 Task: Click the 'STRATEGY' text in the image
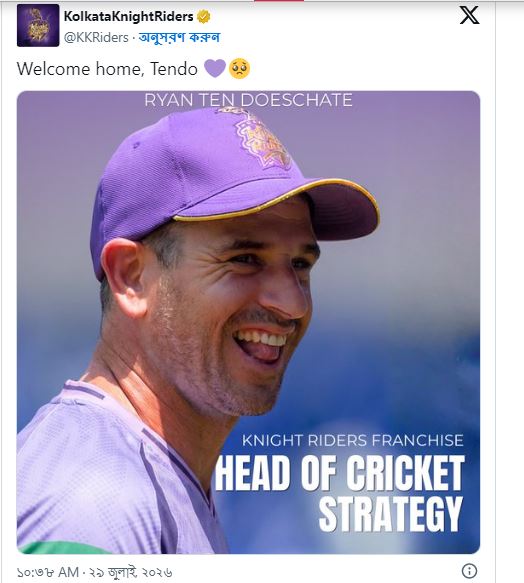coord(390,514)
